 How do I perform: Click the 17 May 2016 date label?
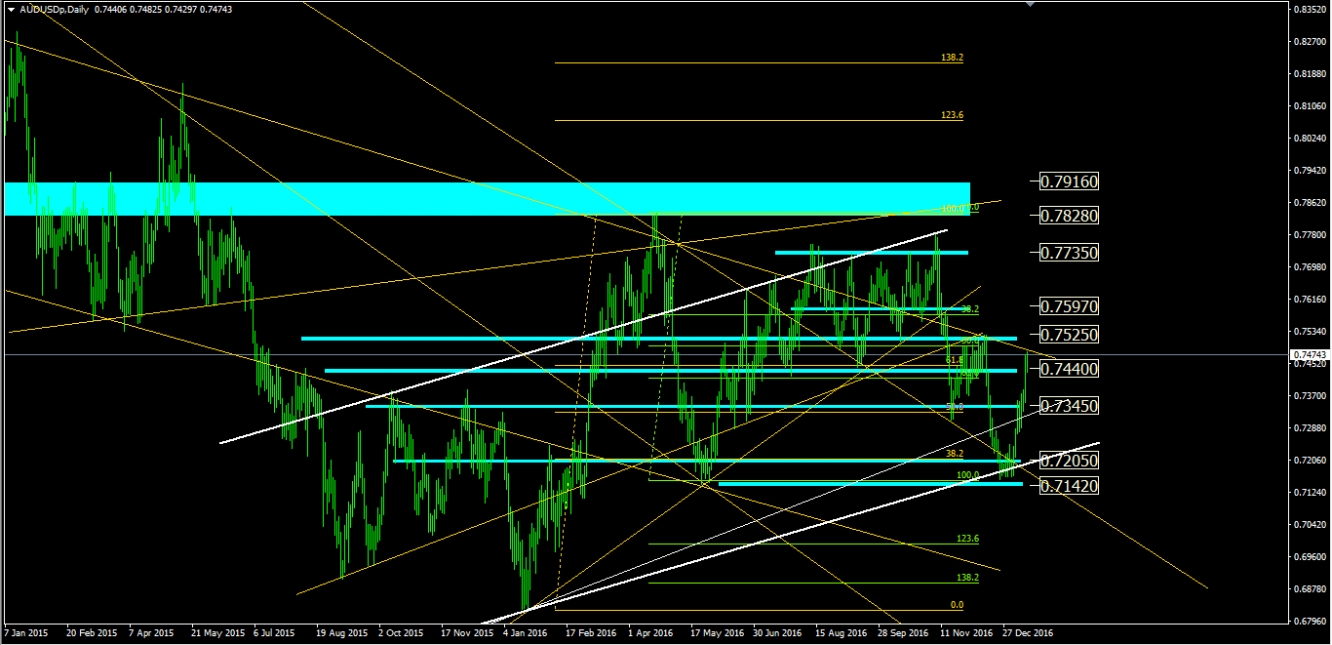tap(717, 633)
